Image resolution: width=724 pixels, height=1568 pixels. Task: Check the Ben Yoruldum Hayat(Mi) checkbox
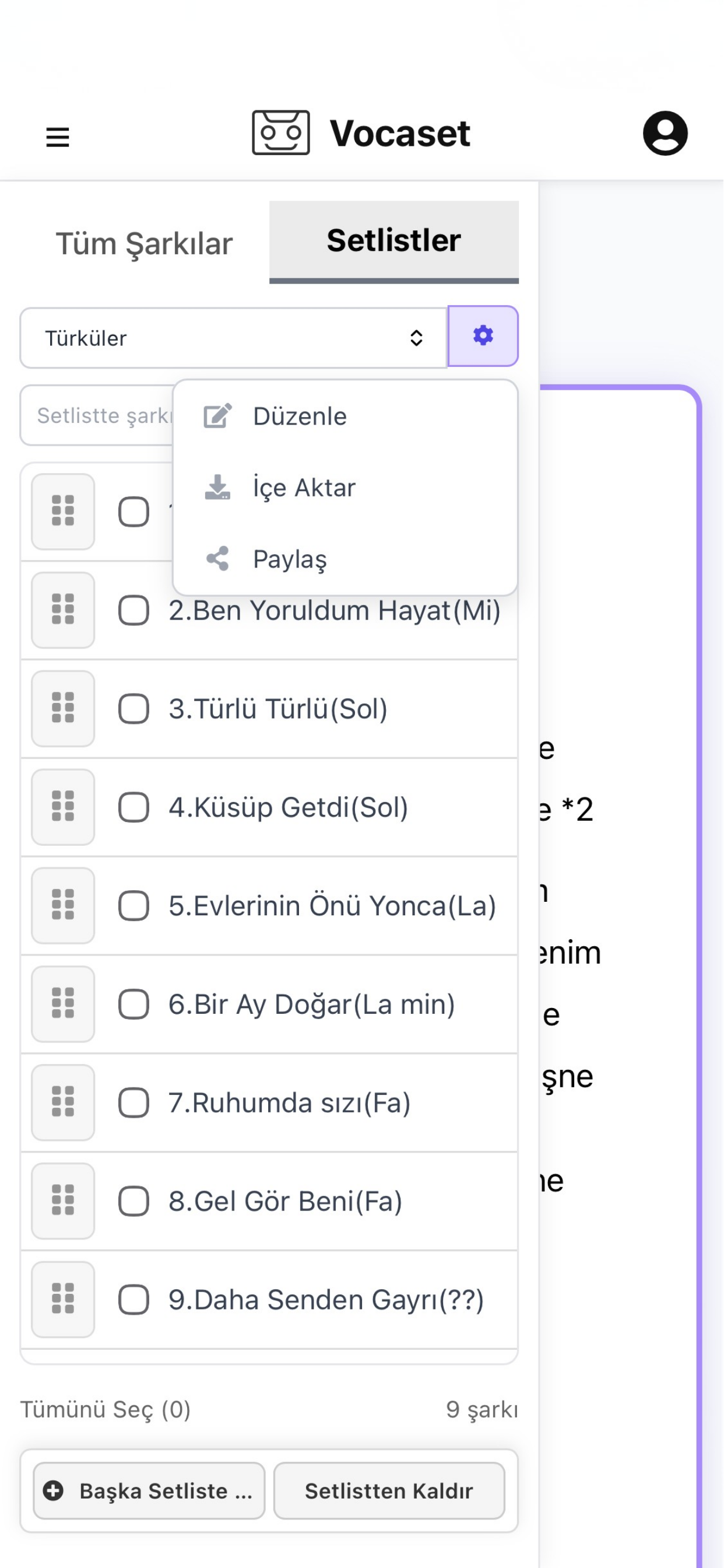tap(134, 611)
